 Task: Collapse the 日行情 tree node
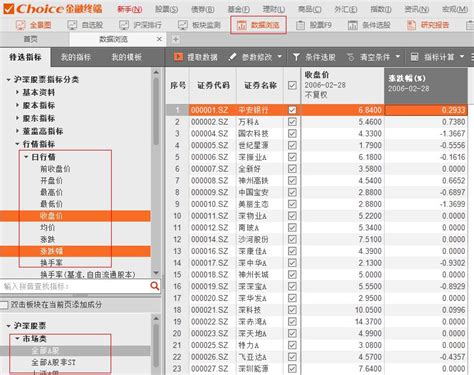point(26,157)
